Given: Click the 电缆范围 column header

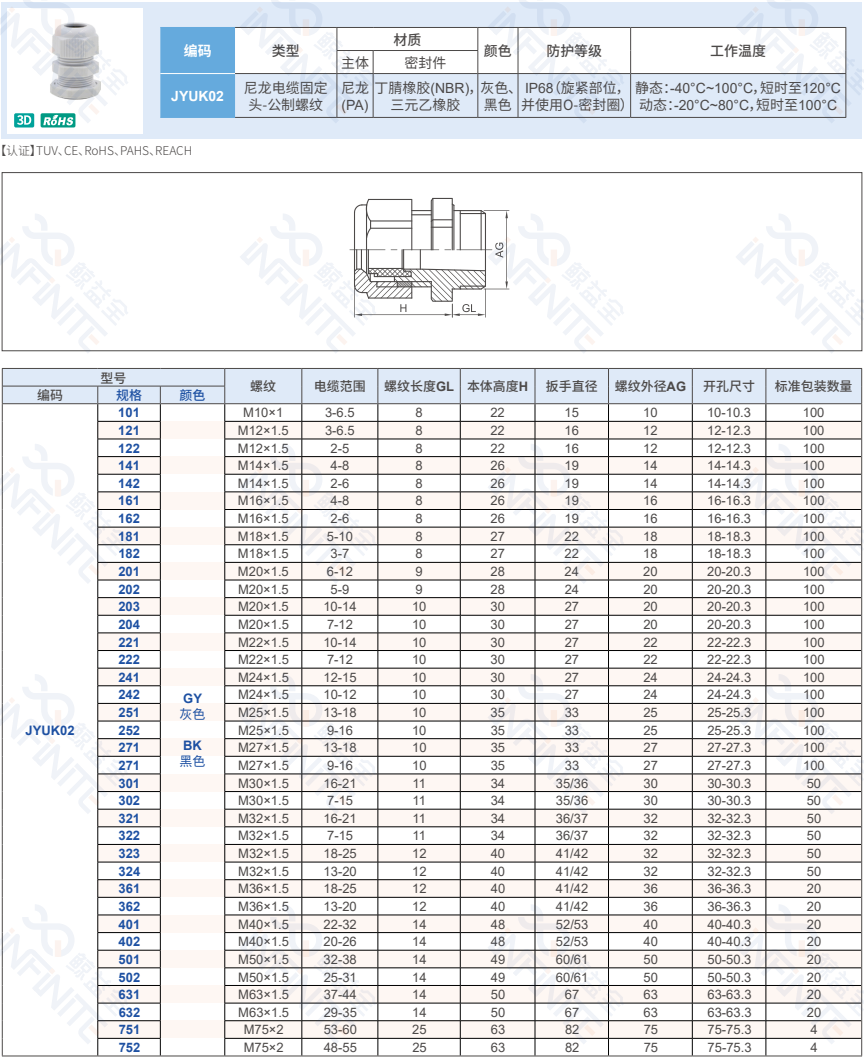Looking at the screenshot, I should click(339, 386).
